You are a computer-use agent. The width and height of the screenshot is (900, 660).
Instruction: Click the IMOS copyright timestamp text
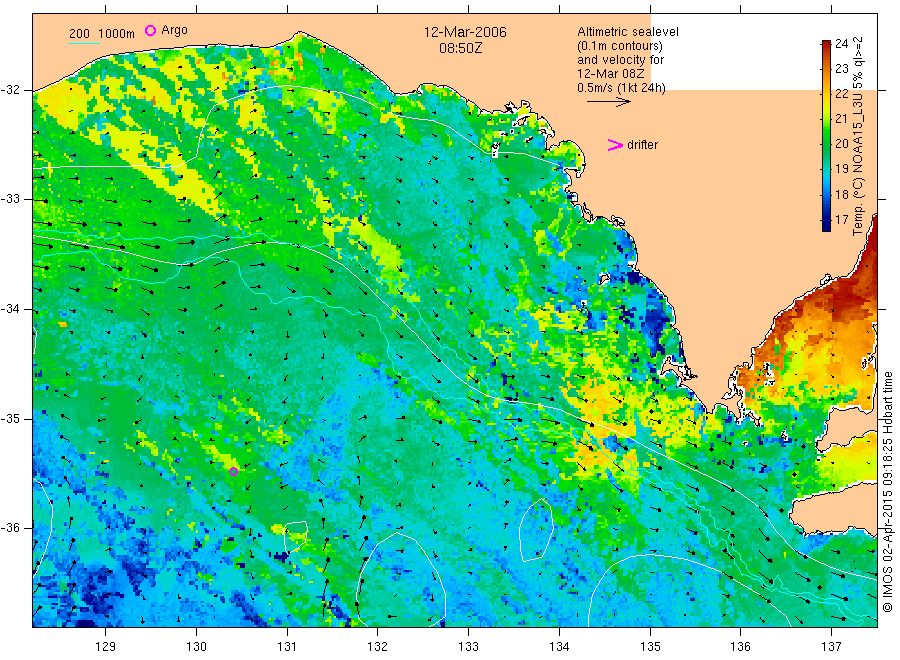[x=888, y=491]
